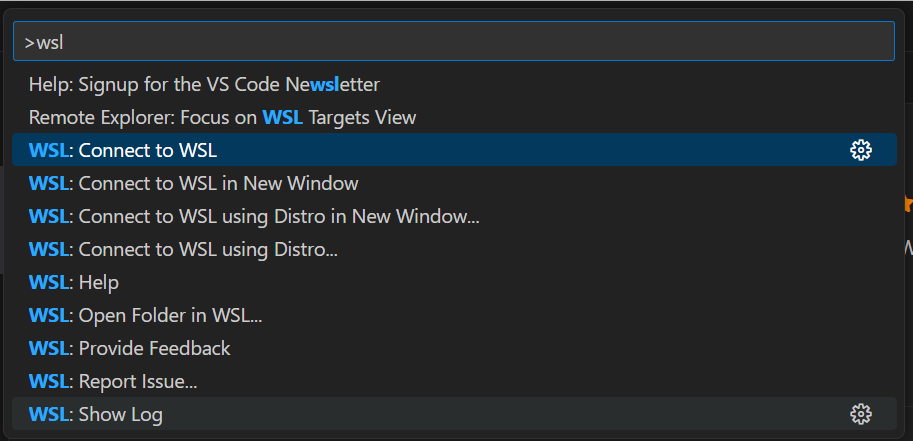Image resolution: width=913 pixels, height=441 pixels.
Task: Choose WSL: Report Issue... entry
Action: tap(454, 382)
